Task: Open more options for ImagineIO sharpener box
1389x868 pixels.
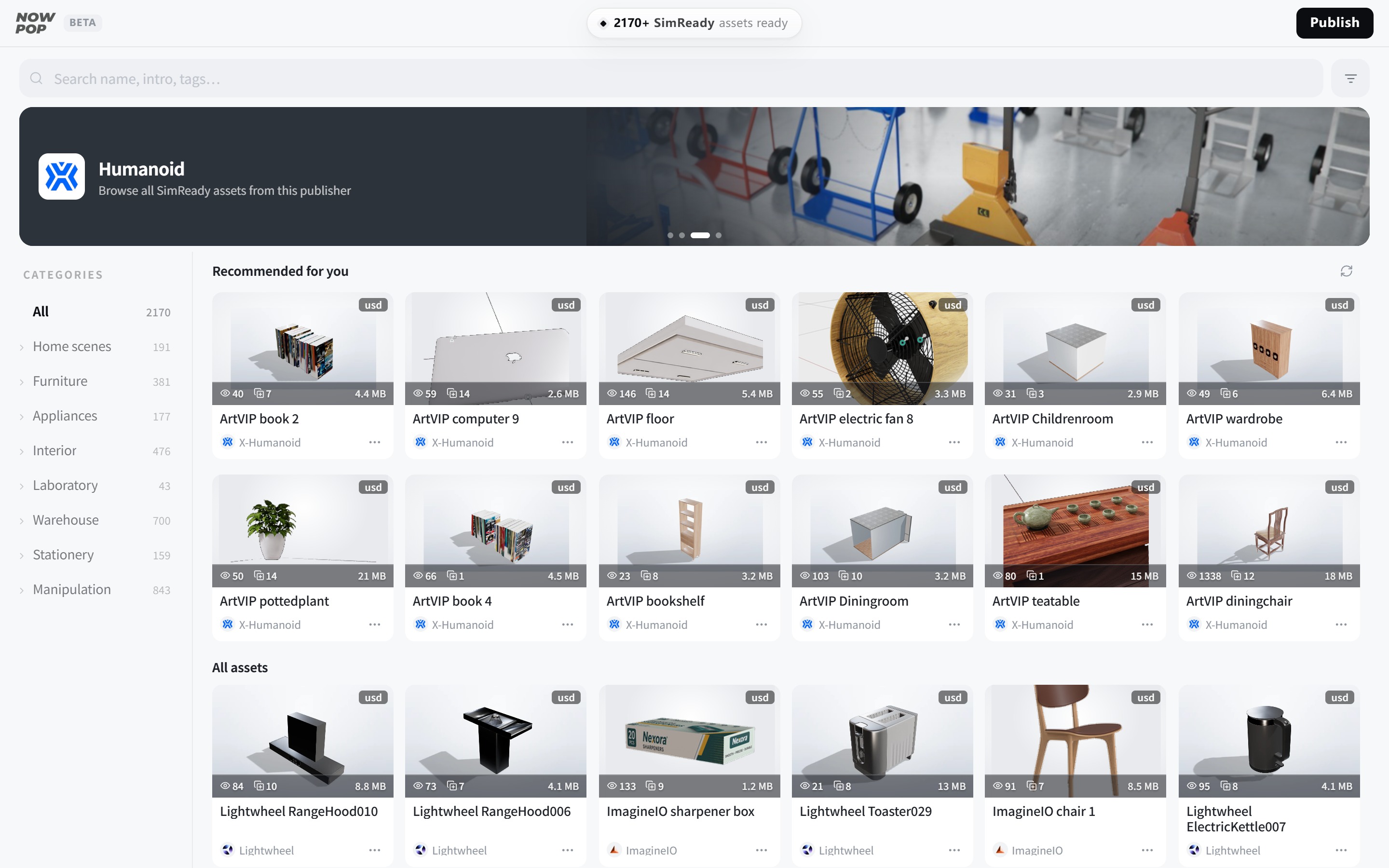Action: pos(761,850)
